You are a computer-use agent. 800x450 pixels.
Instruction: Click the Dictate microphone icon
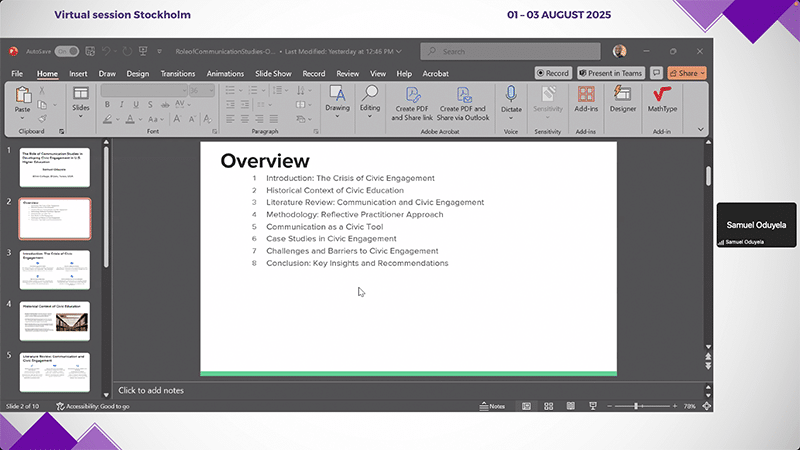(x=511, y=95)
